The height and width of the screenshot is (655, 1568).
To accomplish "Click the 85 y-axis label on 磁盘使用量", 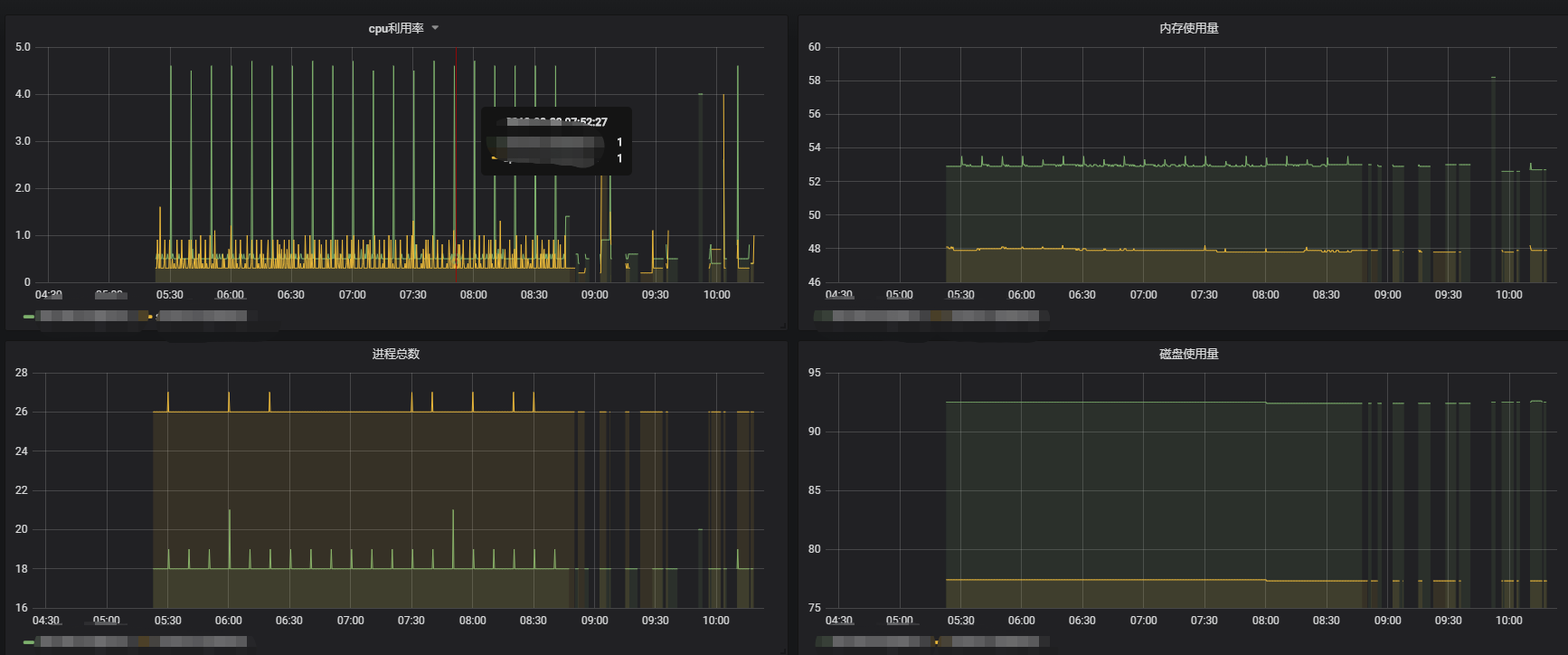I will click(x=815, y=490).
